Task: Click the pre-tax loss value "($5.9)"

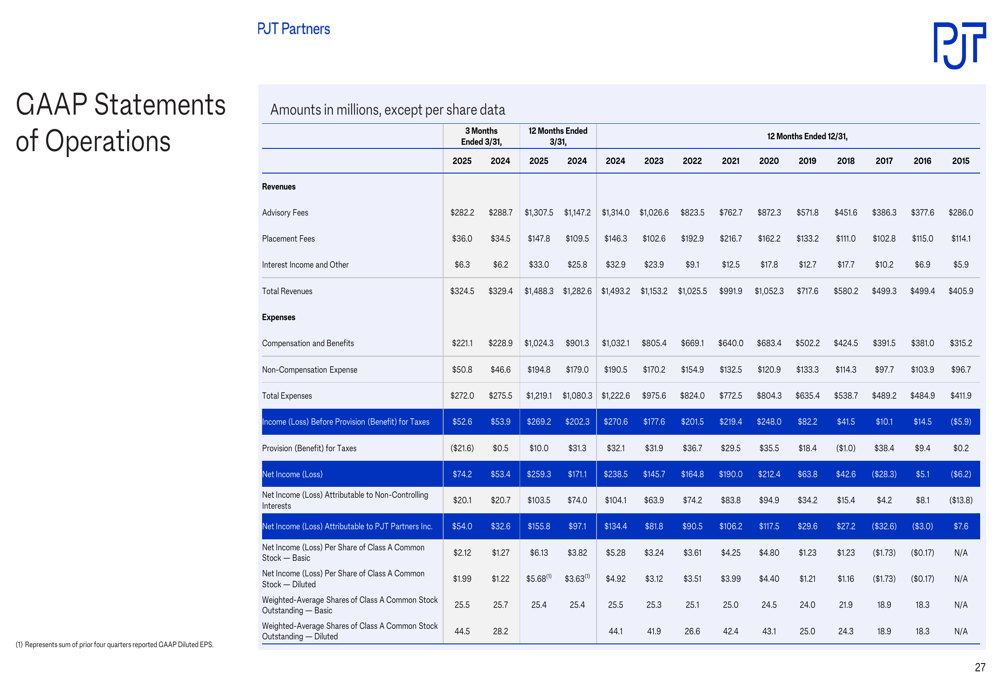Action: (960, 422)
